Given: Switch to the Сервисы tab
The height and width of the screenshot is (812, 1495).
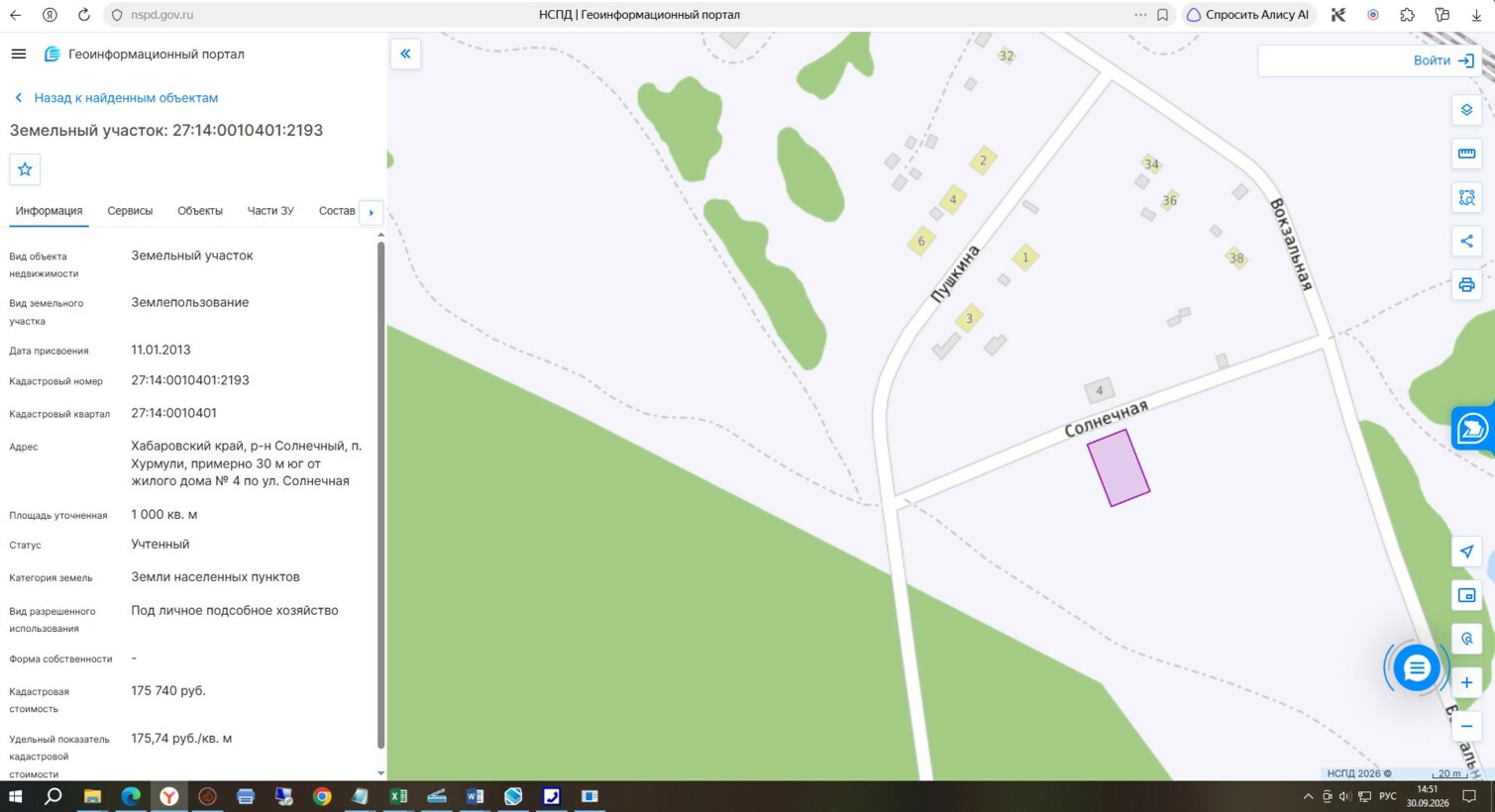Looking at the screenshot, I should pyautogui.click(x=130, y=211).
